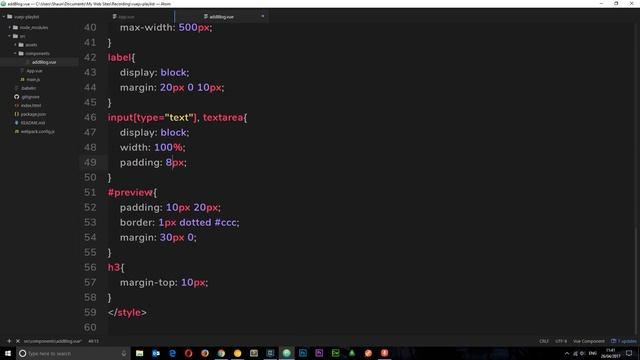Change the CRLF line ending setting
The width and height of the screenshot is (640, 360).
544,341
